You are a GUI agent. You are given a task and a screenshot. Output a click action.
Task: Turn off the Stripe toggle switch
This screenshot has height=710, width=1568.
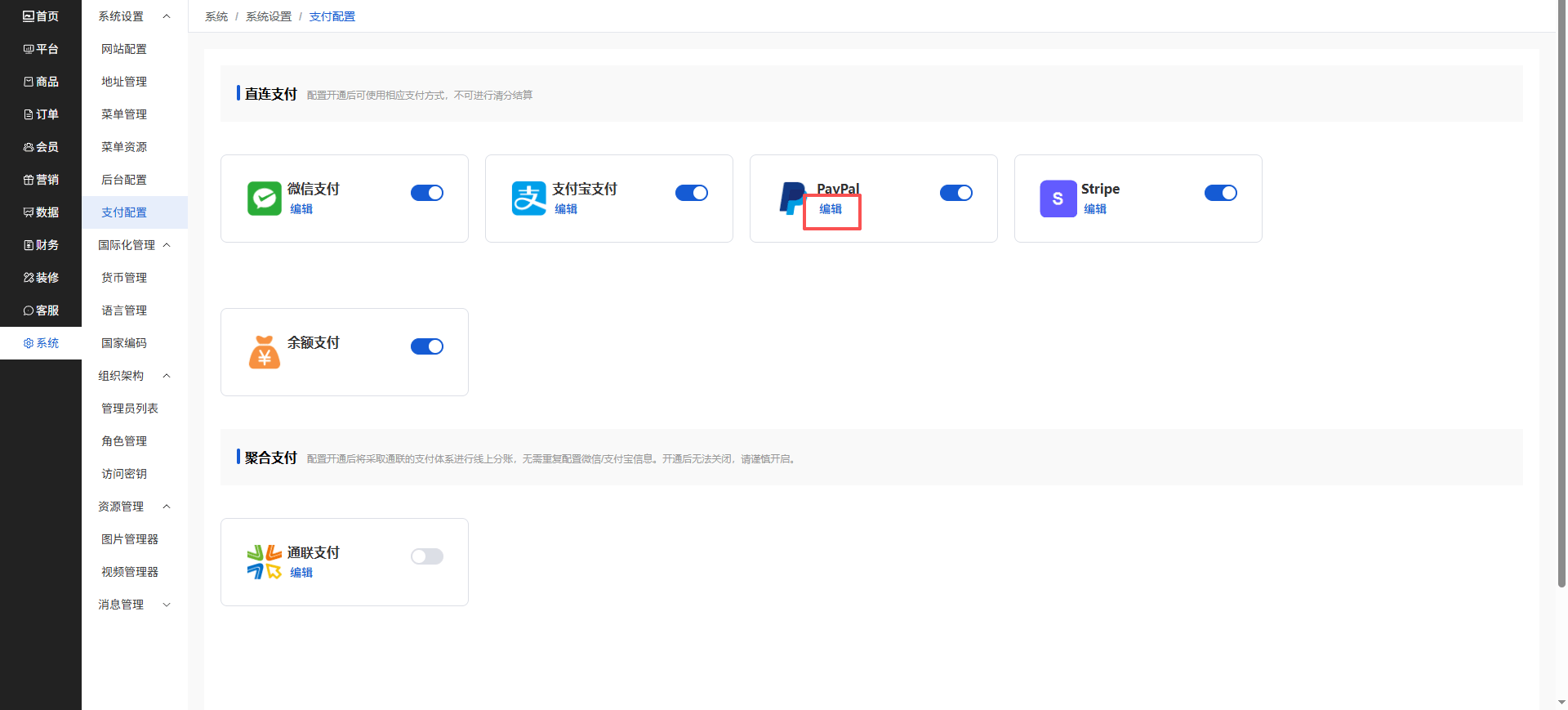coord(1221,193)
